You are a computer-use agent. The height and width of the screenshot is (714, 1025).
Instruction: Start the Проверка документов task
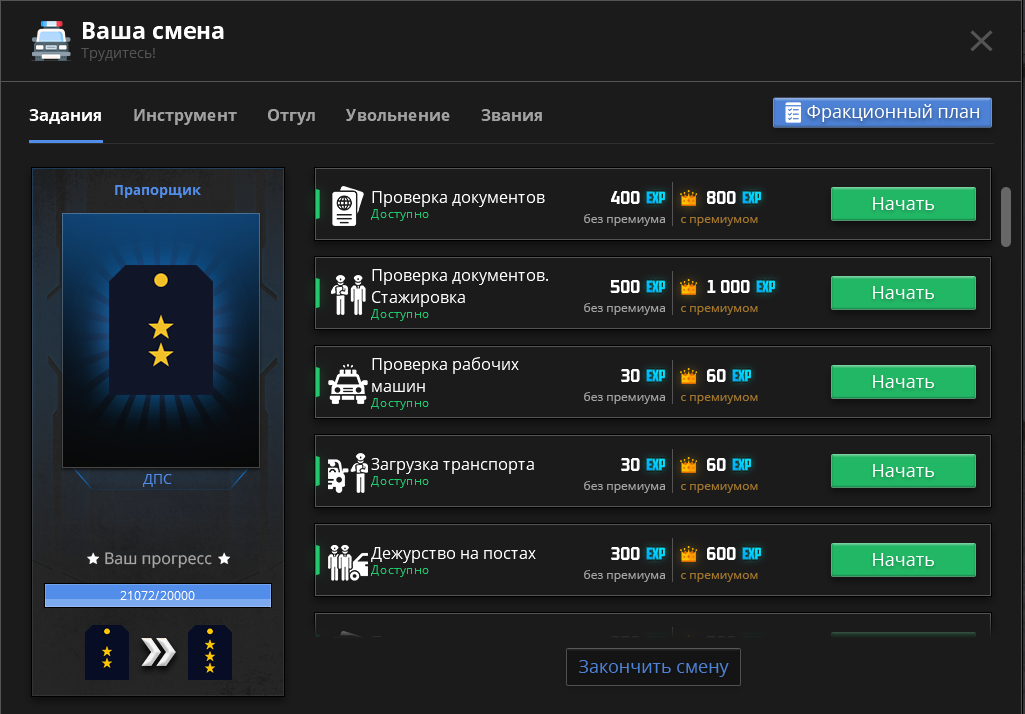(903, 204)
